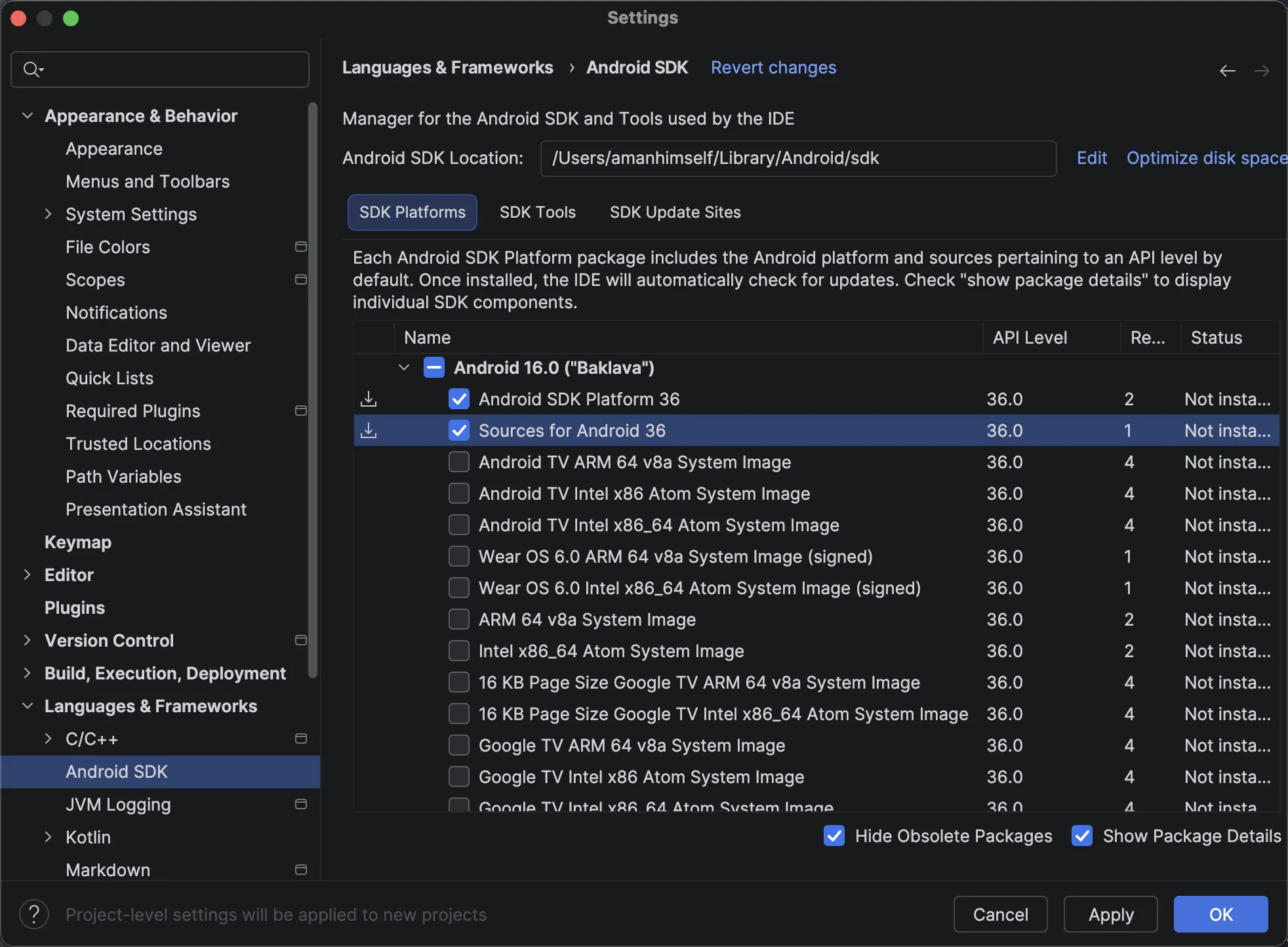Click the project-level marker beside C/C++

coord(301,738)
